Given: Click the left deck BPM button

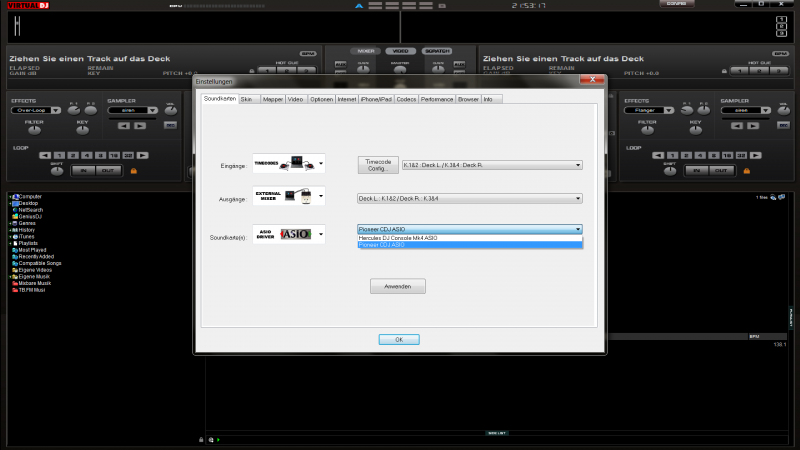Looking at the screenshot, I should [308, 54].
